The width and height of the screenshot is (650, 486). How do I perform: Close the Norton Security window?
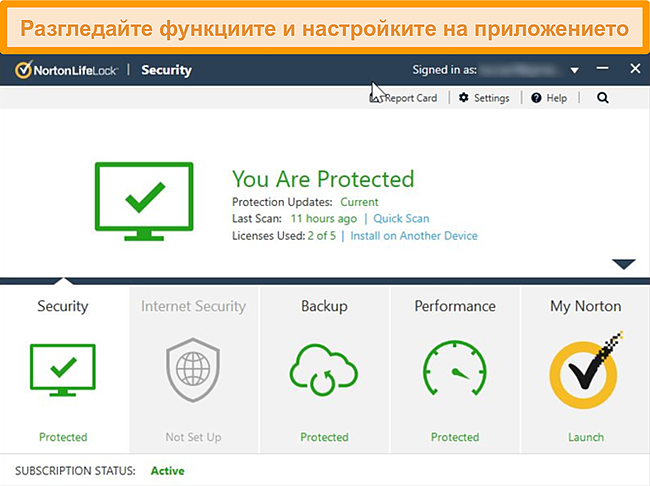(x=635, y=68)
